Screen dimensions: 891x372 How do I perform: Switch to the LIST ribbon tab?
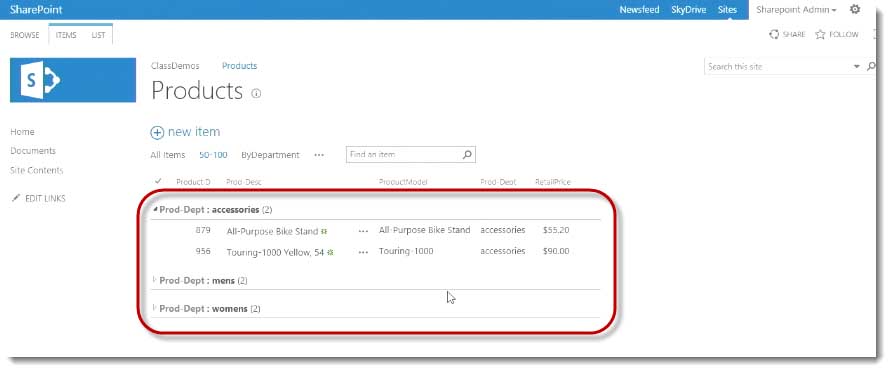[x=98, y=35]
